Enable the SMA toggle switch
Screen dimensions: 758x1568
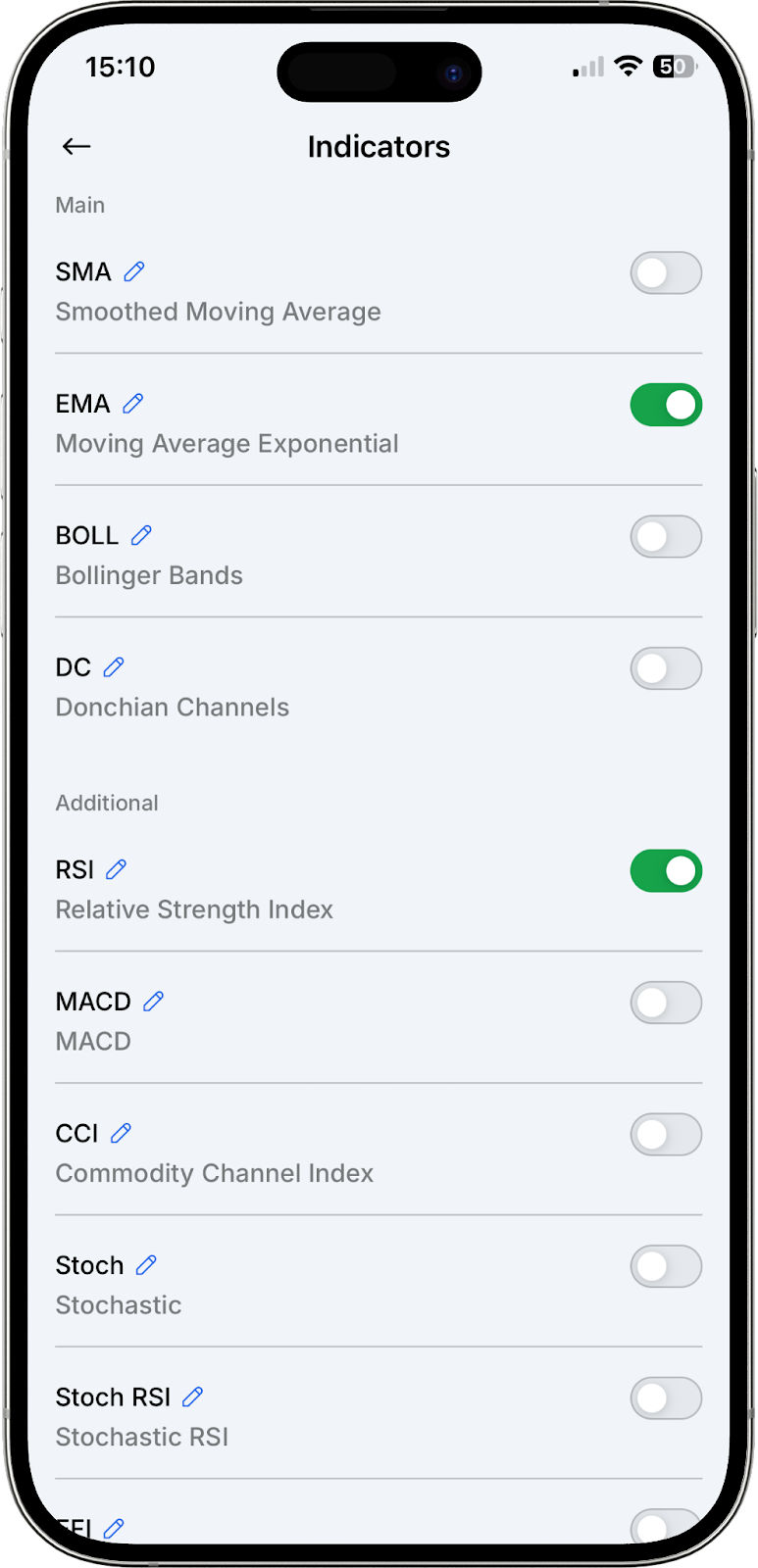click(x=666, y=273)
